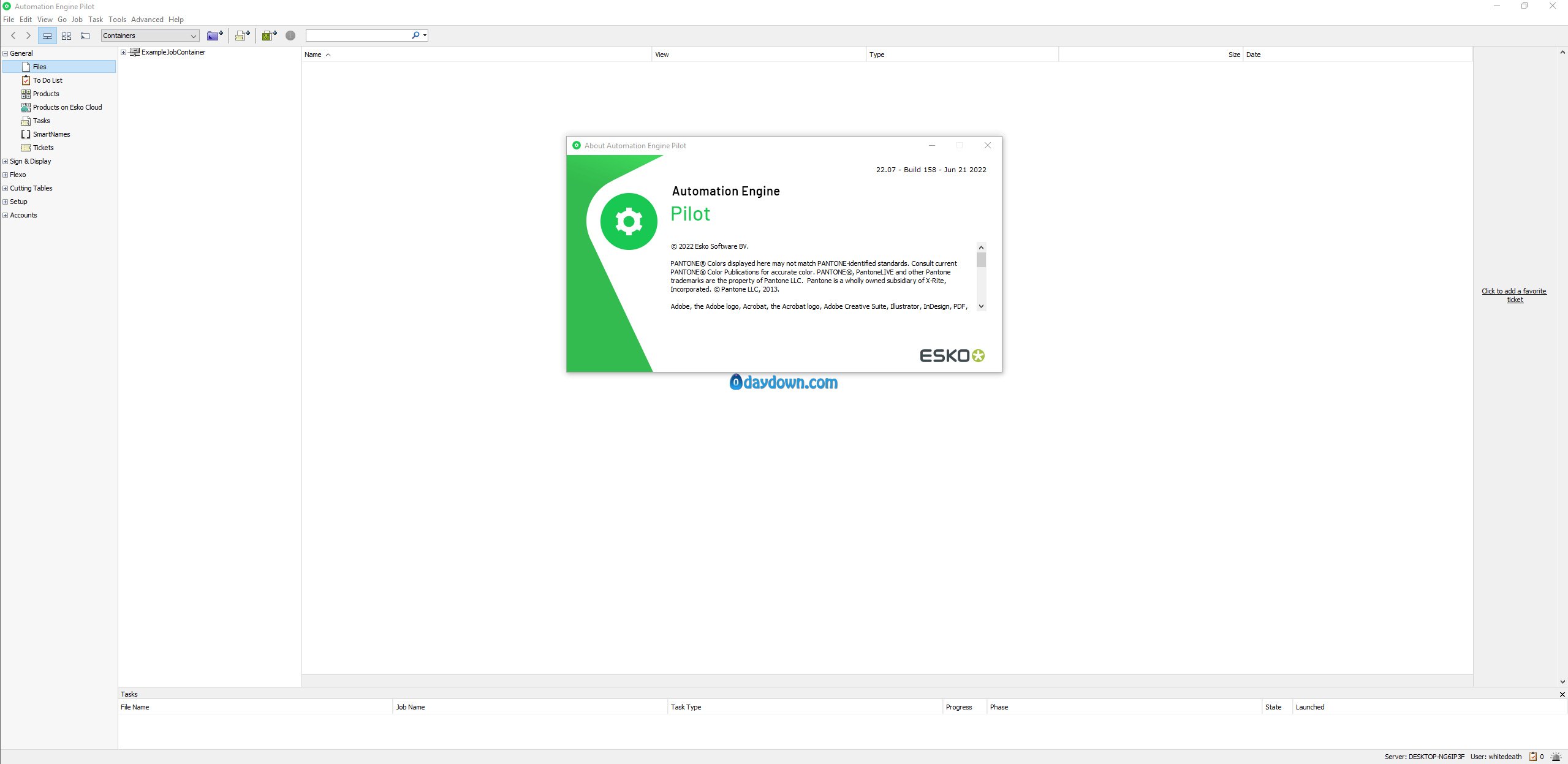Expand the Accounts section
The height and width of the screenshot is (764, 1568).
[x=6, y=215]
